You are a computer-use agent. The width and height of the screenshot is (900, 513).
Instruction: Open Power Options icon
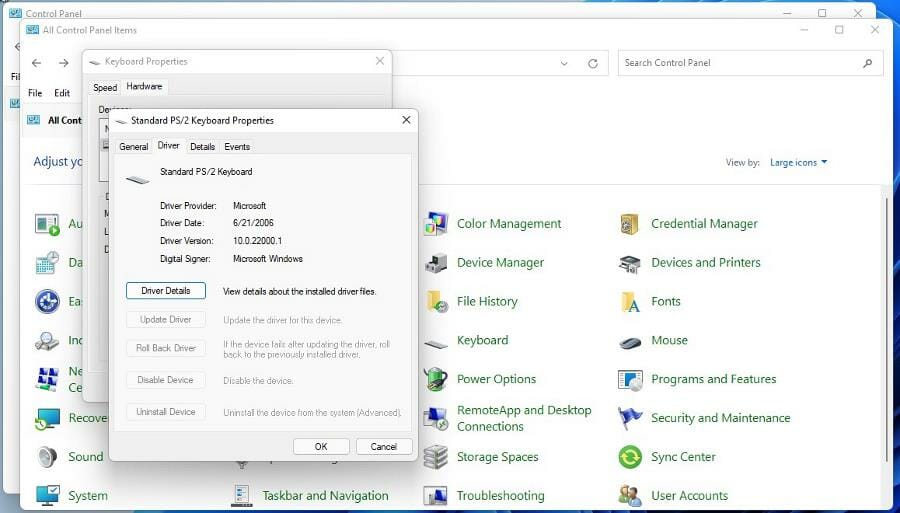pyautogui.click(x=436, y=379)
